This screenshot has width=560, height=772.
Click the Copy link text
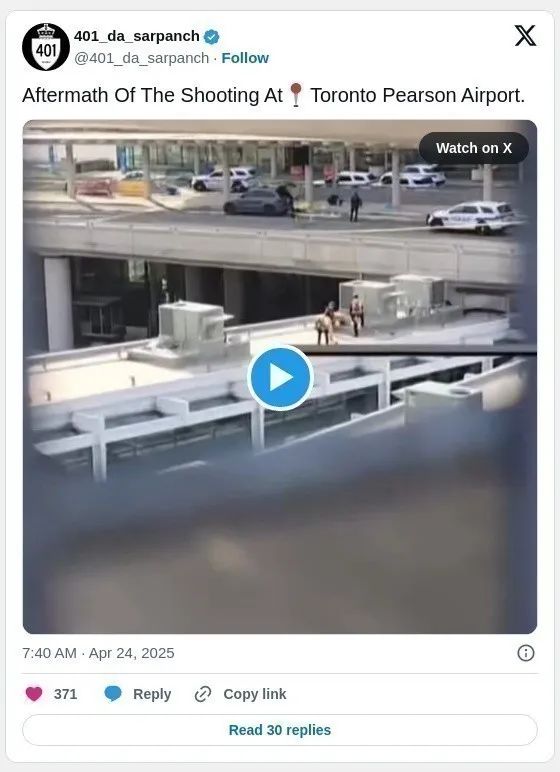(x=255, y=694)
